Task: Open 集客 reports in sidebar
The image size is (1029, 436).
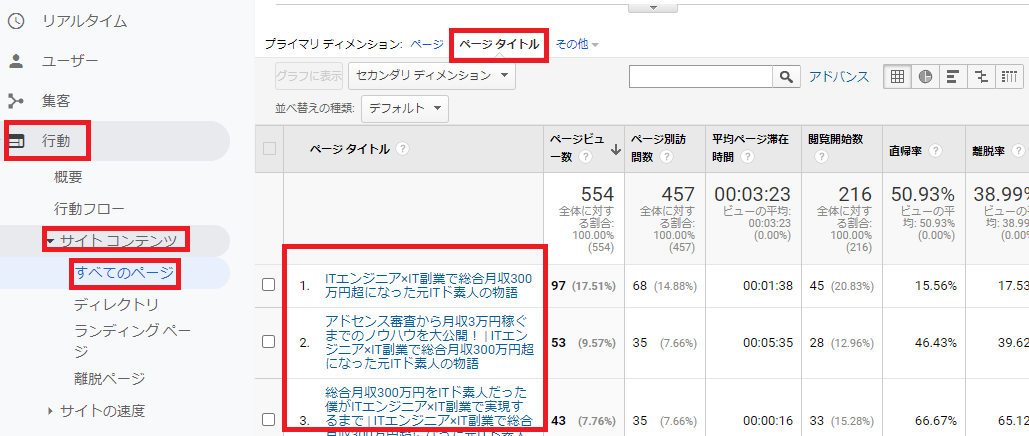Action: click(56, 101)
